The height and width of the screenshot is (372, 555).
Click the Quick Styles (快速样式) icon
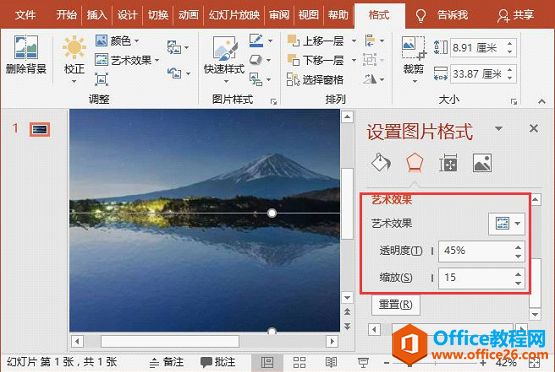click(224, 48)
